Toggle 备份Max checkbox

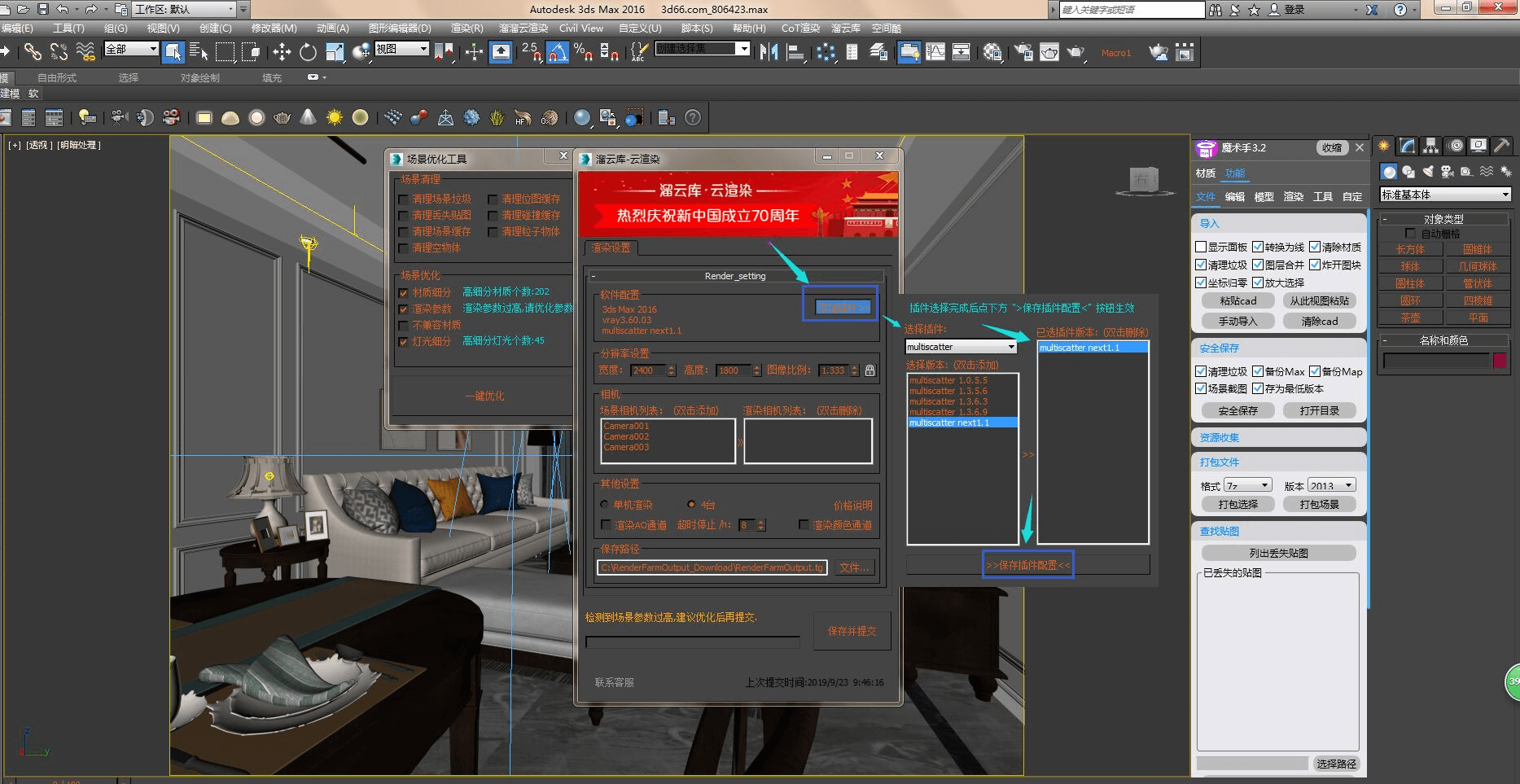click(x=1258, y=371)
